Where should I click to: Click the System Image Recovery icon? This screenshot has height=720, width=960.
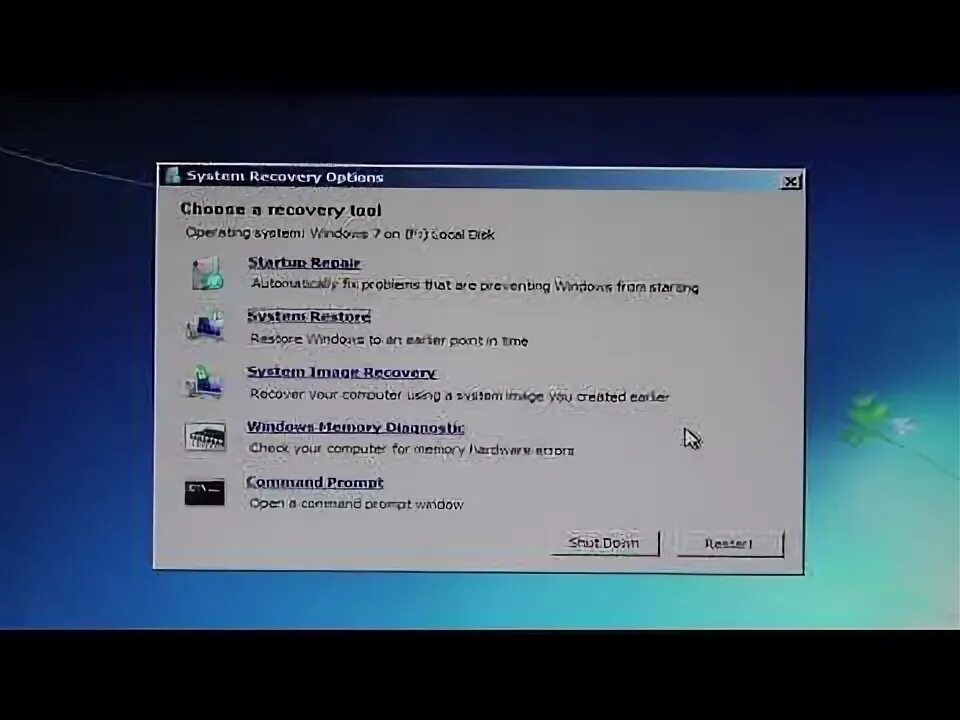[204, 380]
